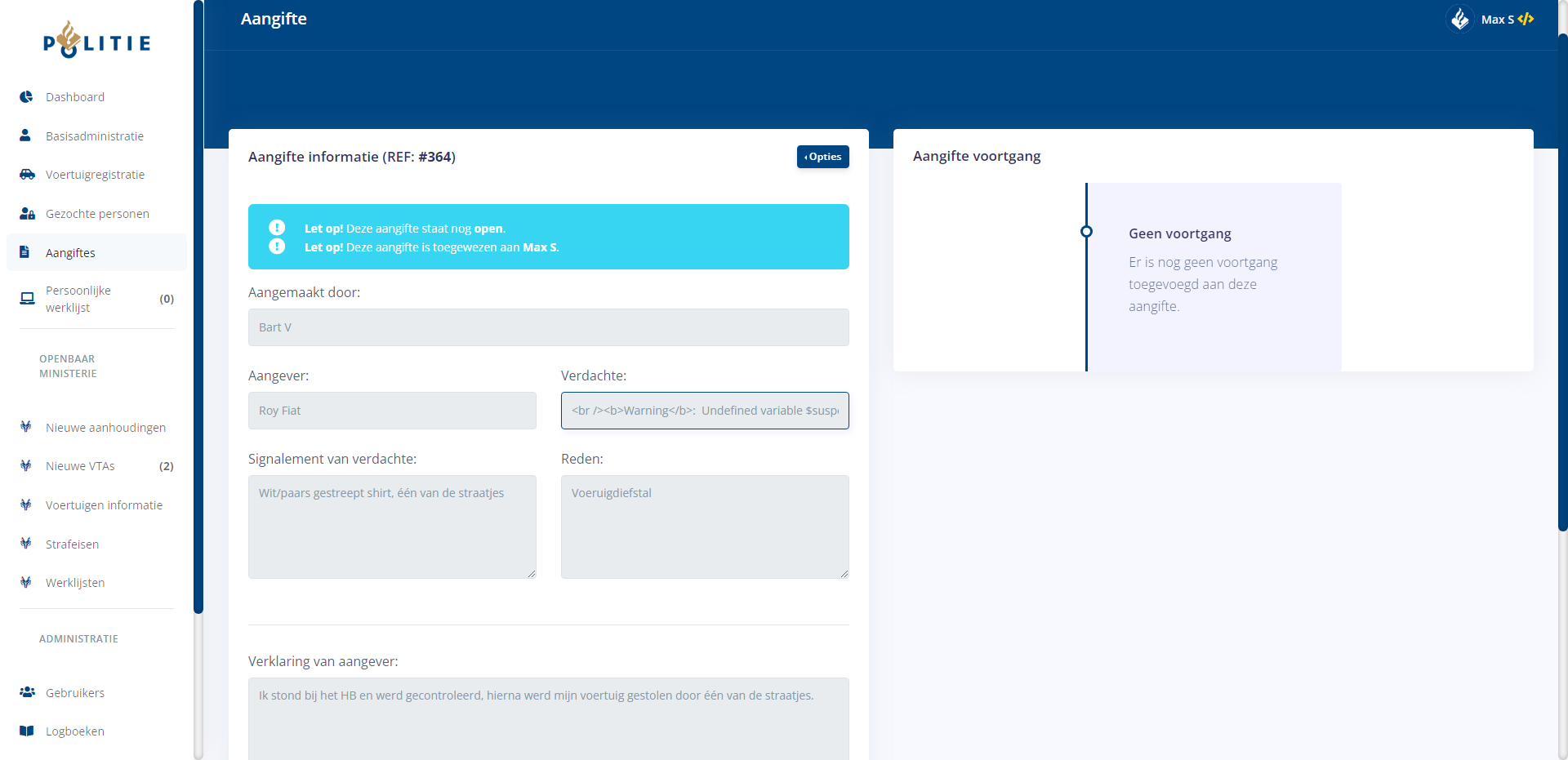Click the Reden text area

(x=704, y=527)
